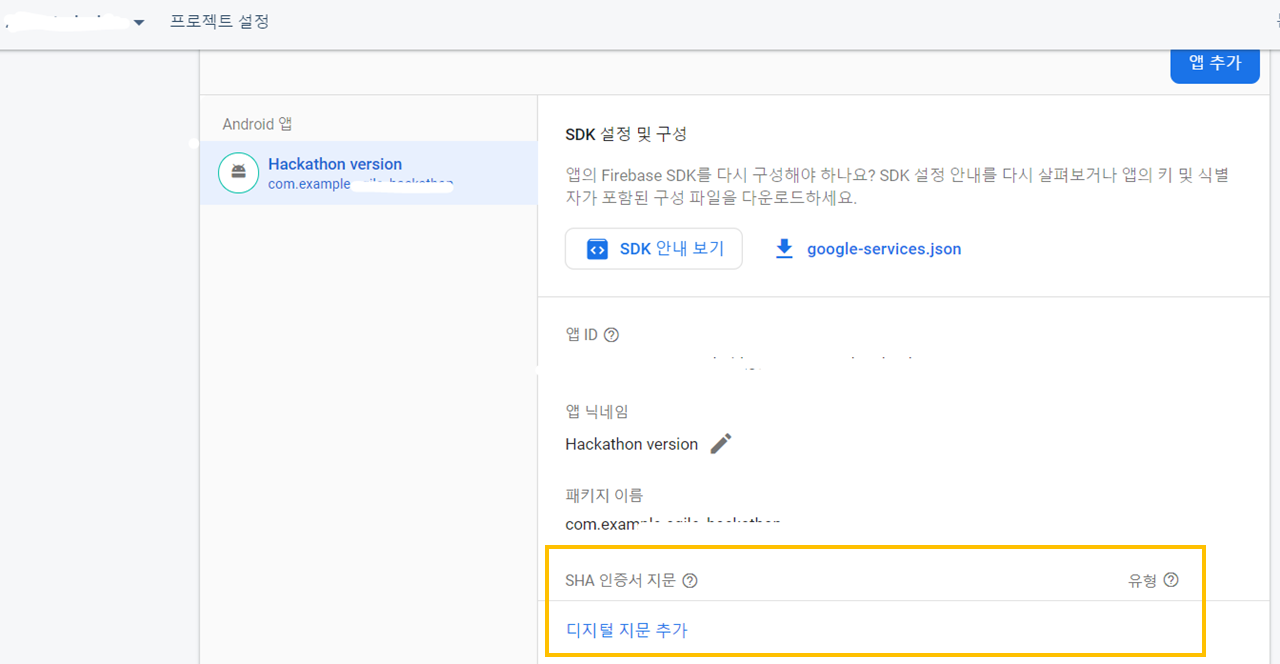The height and width of the screenshot is (664, 1280).
Task: Open the project selector dropdown arrow
Action: [139, 23]
